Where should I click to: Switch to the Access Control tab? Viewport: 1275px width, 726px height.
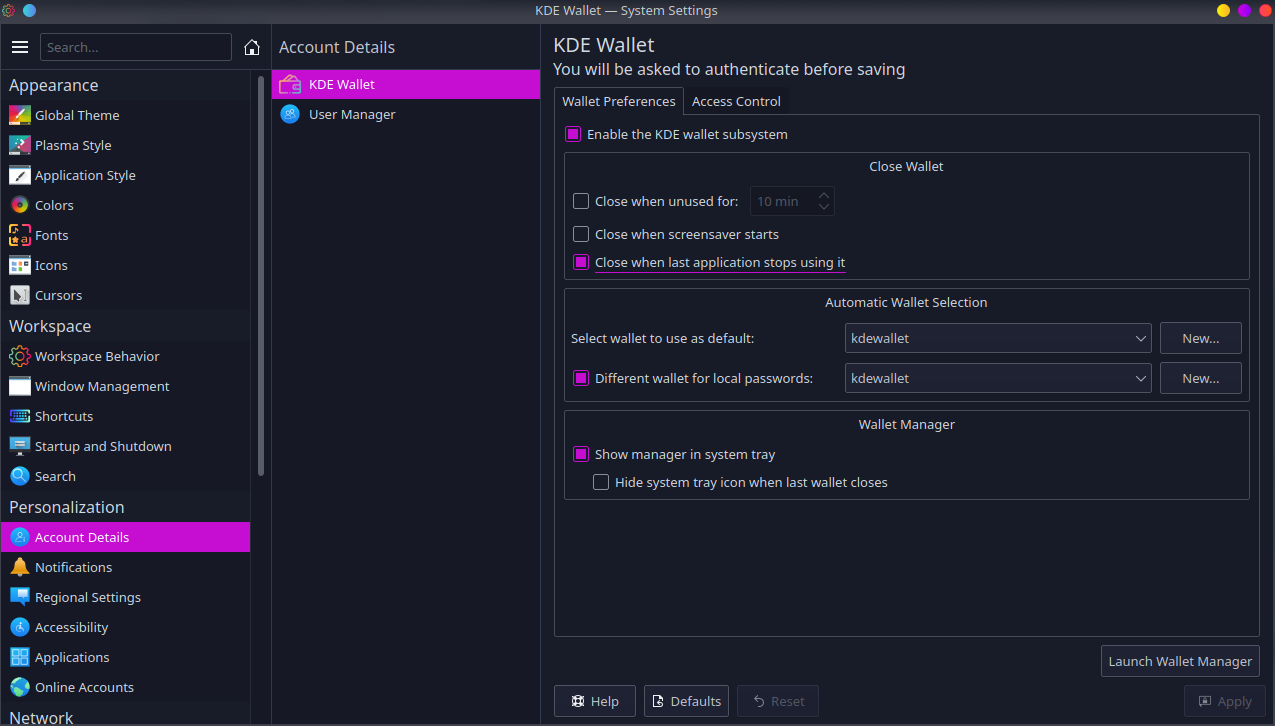[x=736, y=101]
